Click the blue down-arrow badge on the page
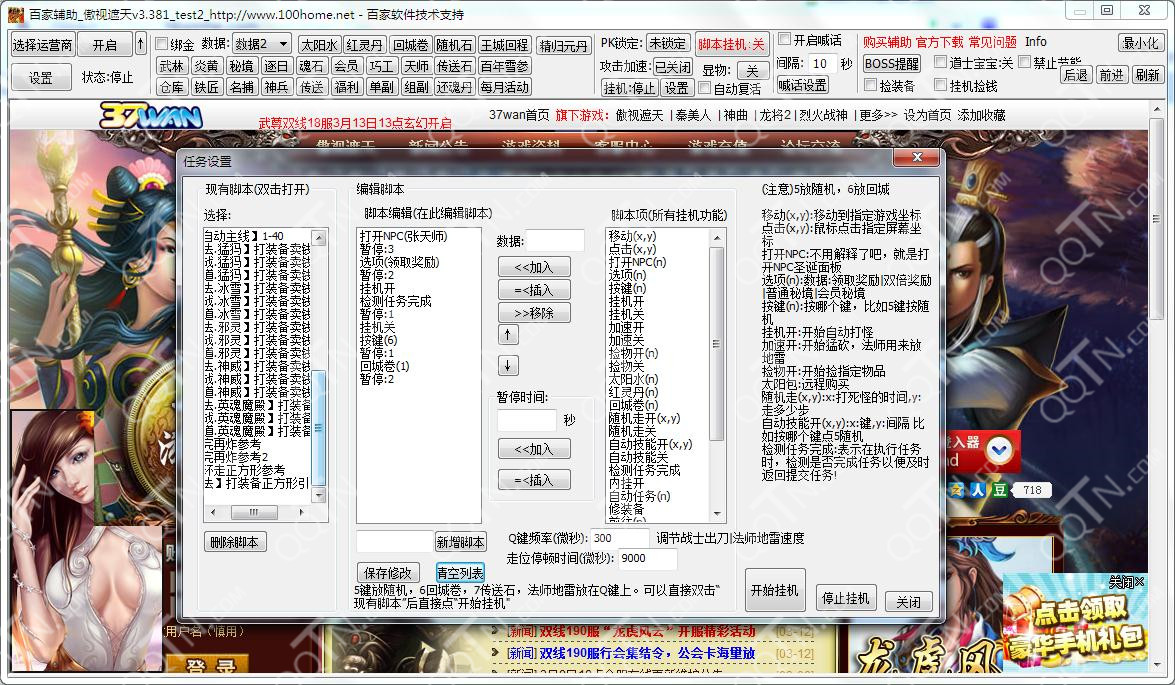This screenshot has width=1175, height=685. 1000,450
